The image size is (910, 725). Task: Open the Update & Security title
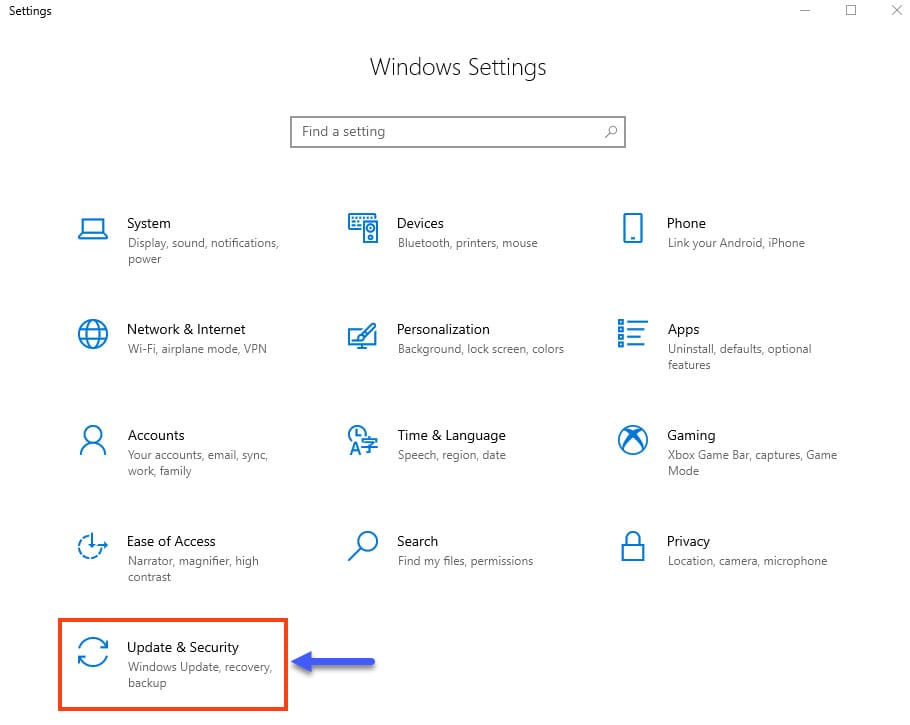183,648
